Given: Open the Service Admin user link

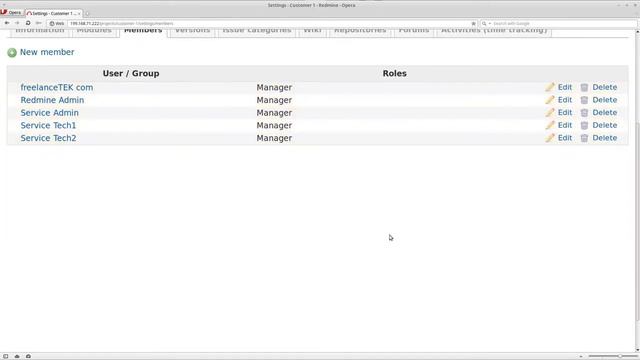Looking at the screenshot, I should (x=49, y=113).
